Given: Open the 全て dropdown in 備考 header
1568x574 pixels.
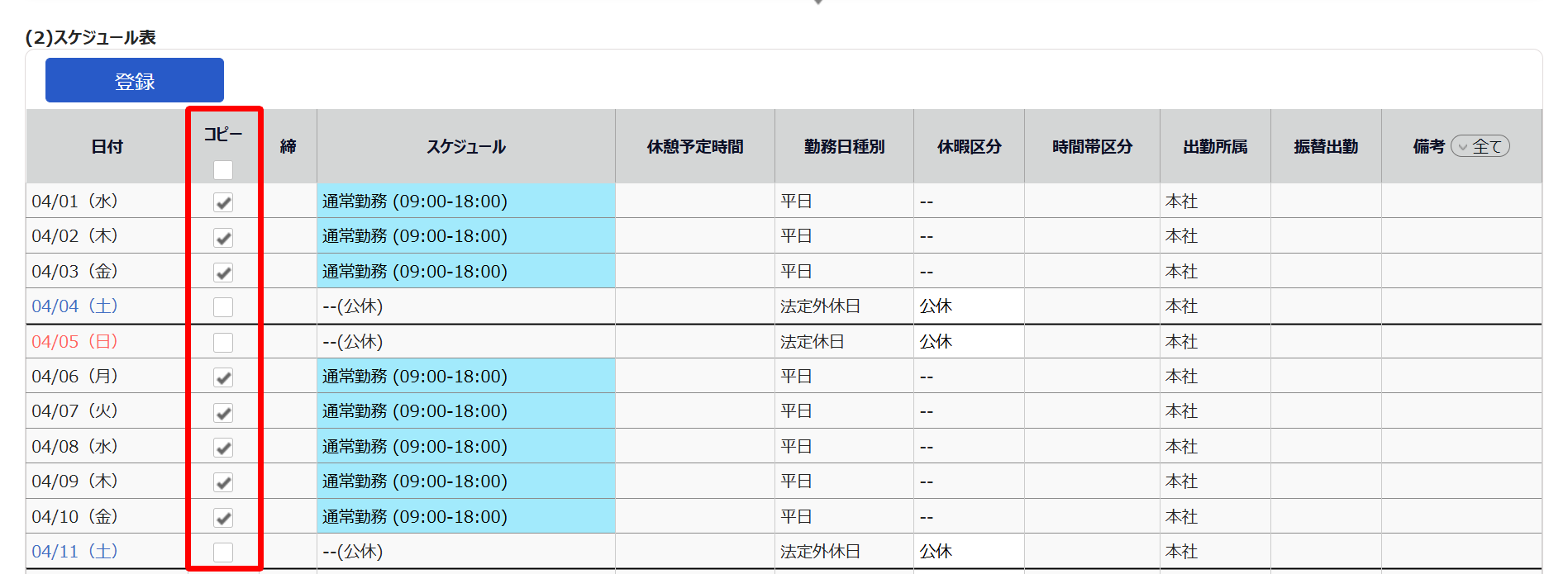Looking at the screenshot, I should (x=1480, y=146).
